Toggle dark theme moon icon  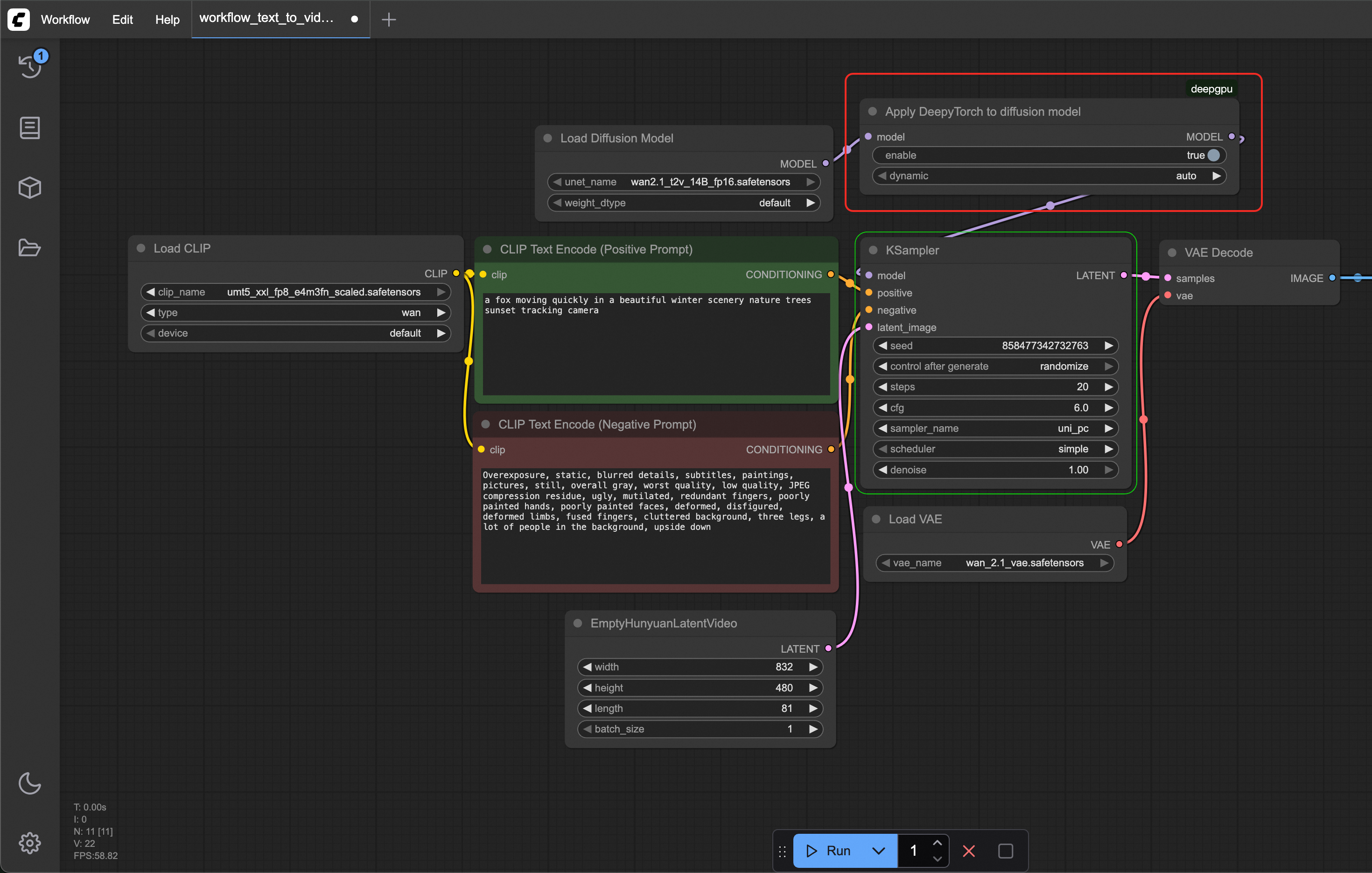[29, 783]
